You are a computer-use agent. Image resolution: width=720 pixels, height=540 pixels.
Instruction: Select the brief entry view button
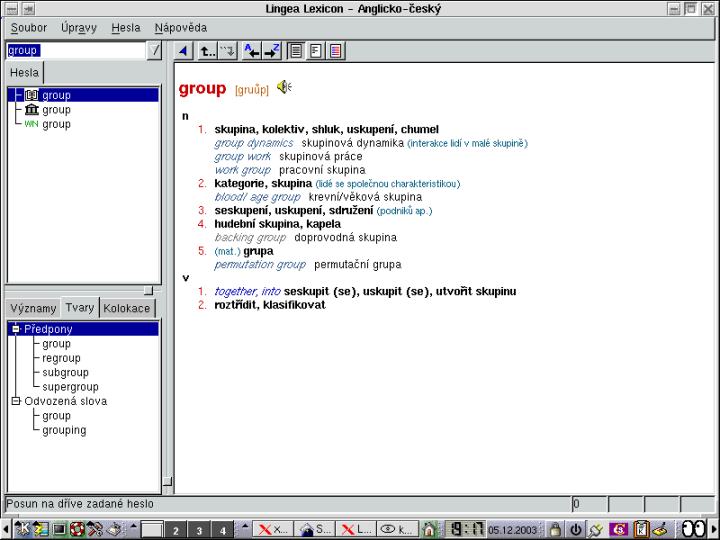[x=315, y=51]
